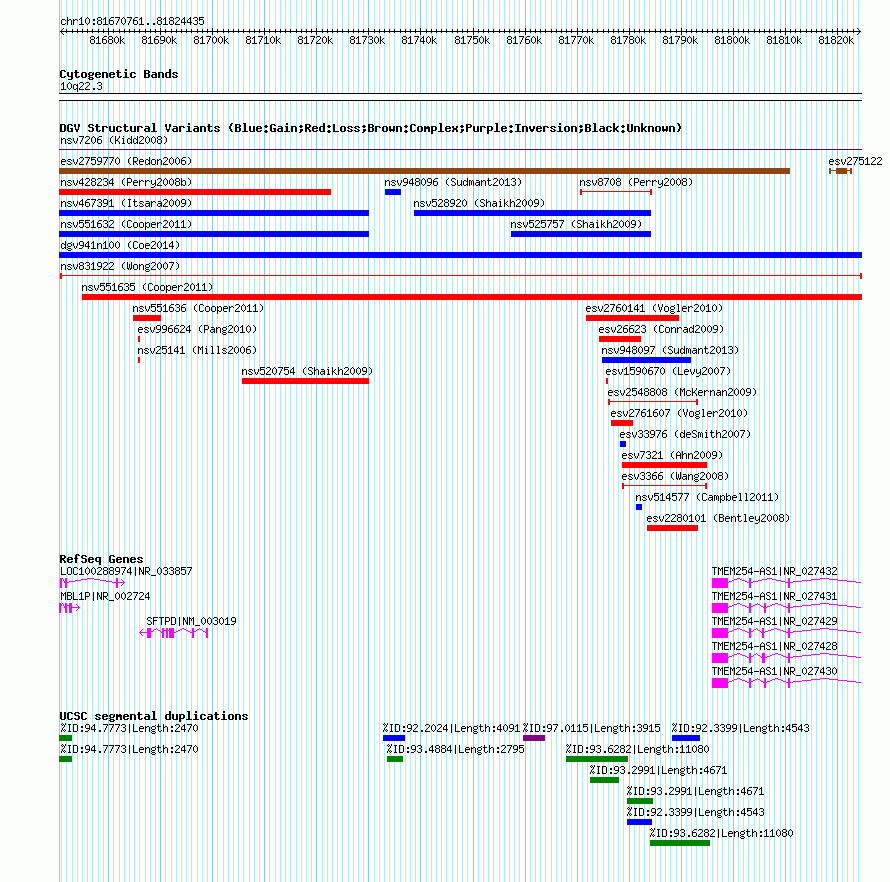Open the TMEM254-AS1|NR_027429 transcript label

click(x=774, y=621)
